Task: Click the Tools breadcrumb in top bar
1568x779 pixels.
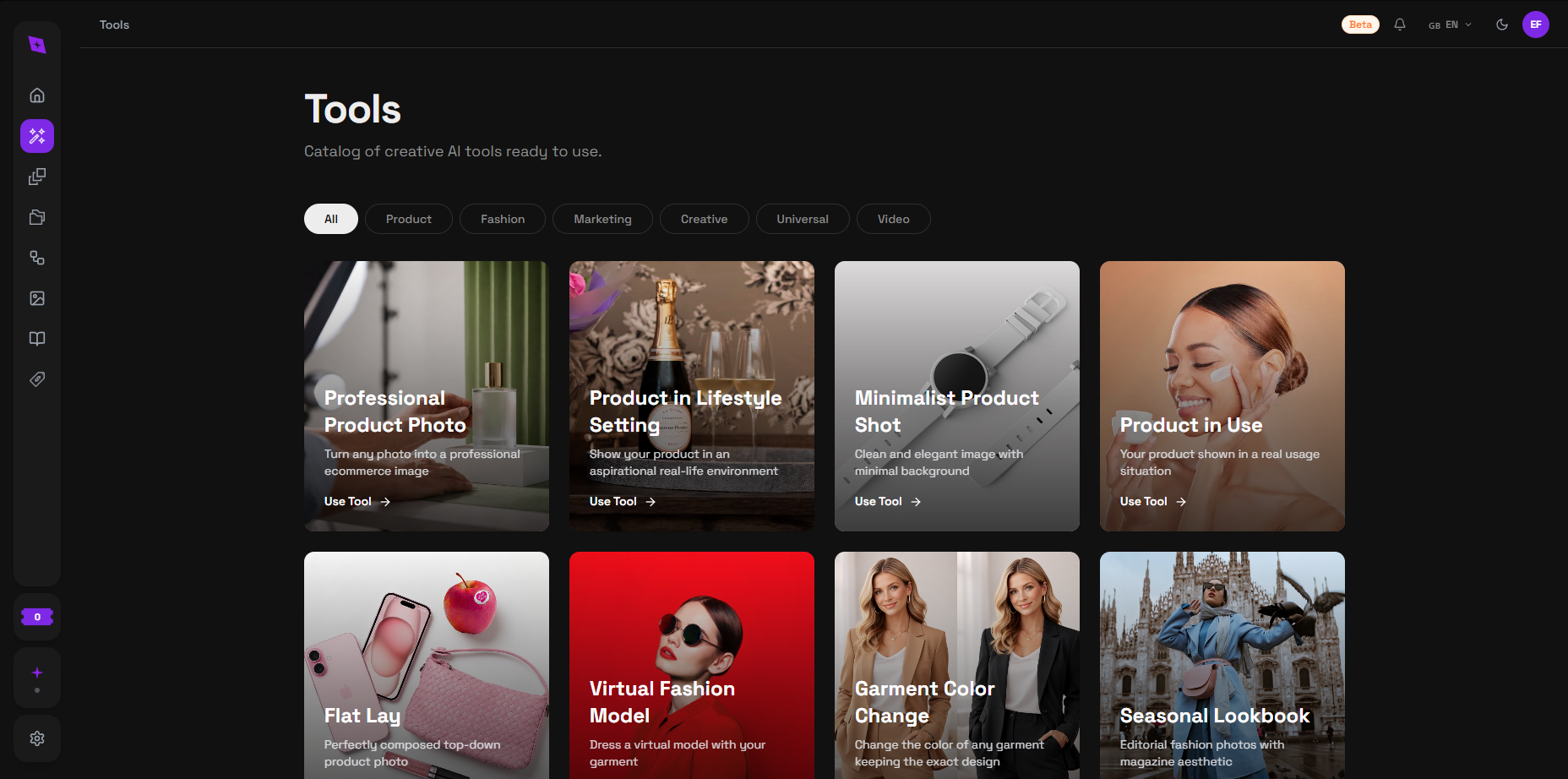Action: pos(114,25)
